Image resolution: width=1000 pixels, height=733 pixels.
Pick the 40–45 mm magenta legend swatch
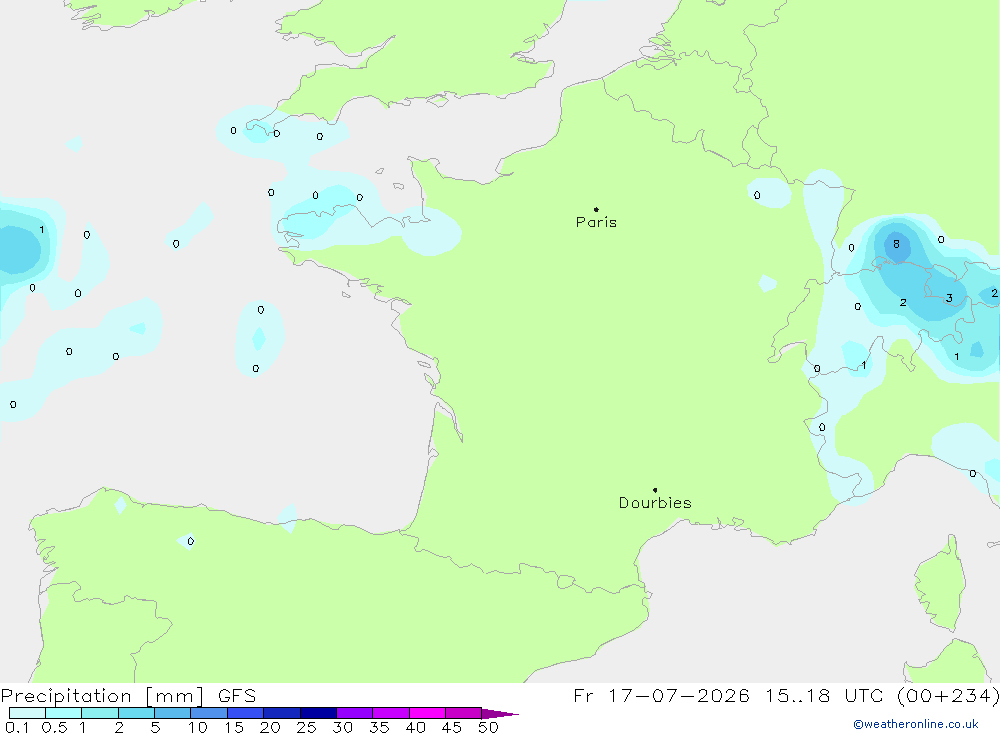[427, 713]
